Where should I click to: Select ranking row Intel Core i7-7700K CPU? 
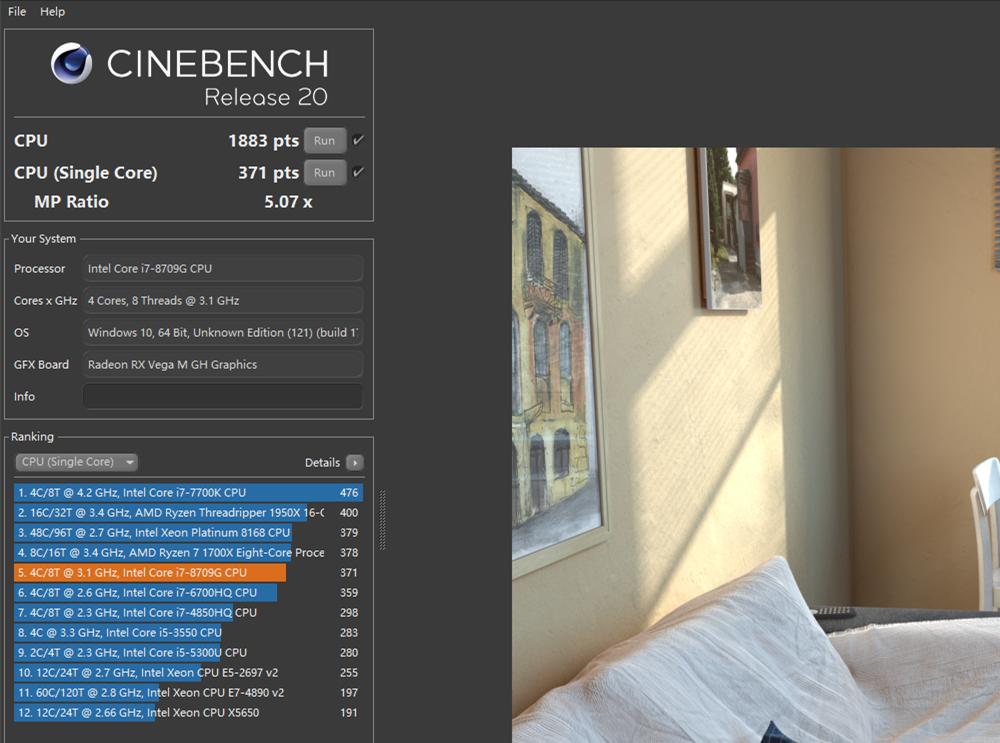click(188, 492)
